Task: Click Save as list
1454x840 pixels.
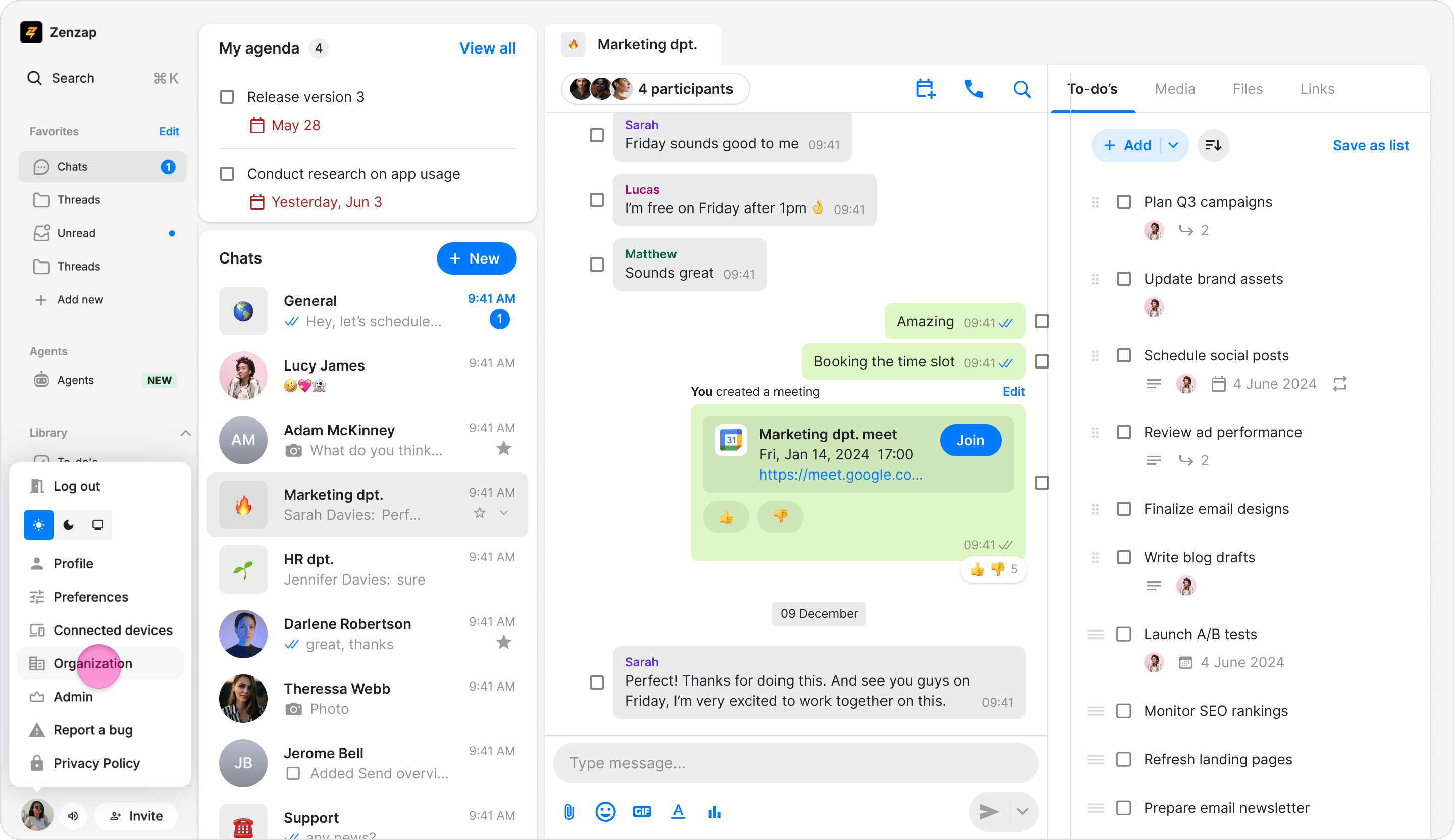Action: coord(1370,145)
